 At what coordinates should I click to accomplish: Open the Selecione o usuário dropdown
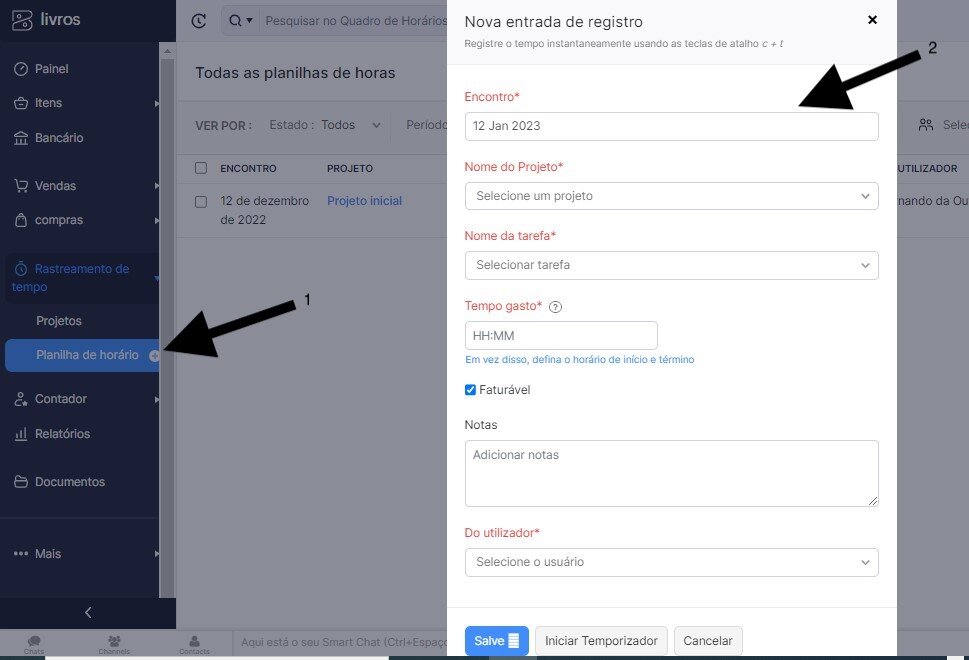click(x=671, y=562)
